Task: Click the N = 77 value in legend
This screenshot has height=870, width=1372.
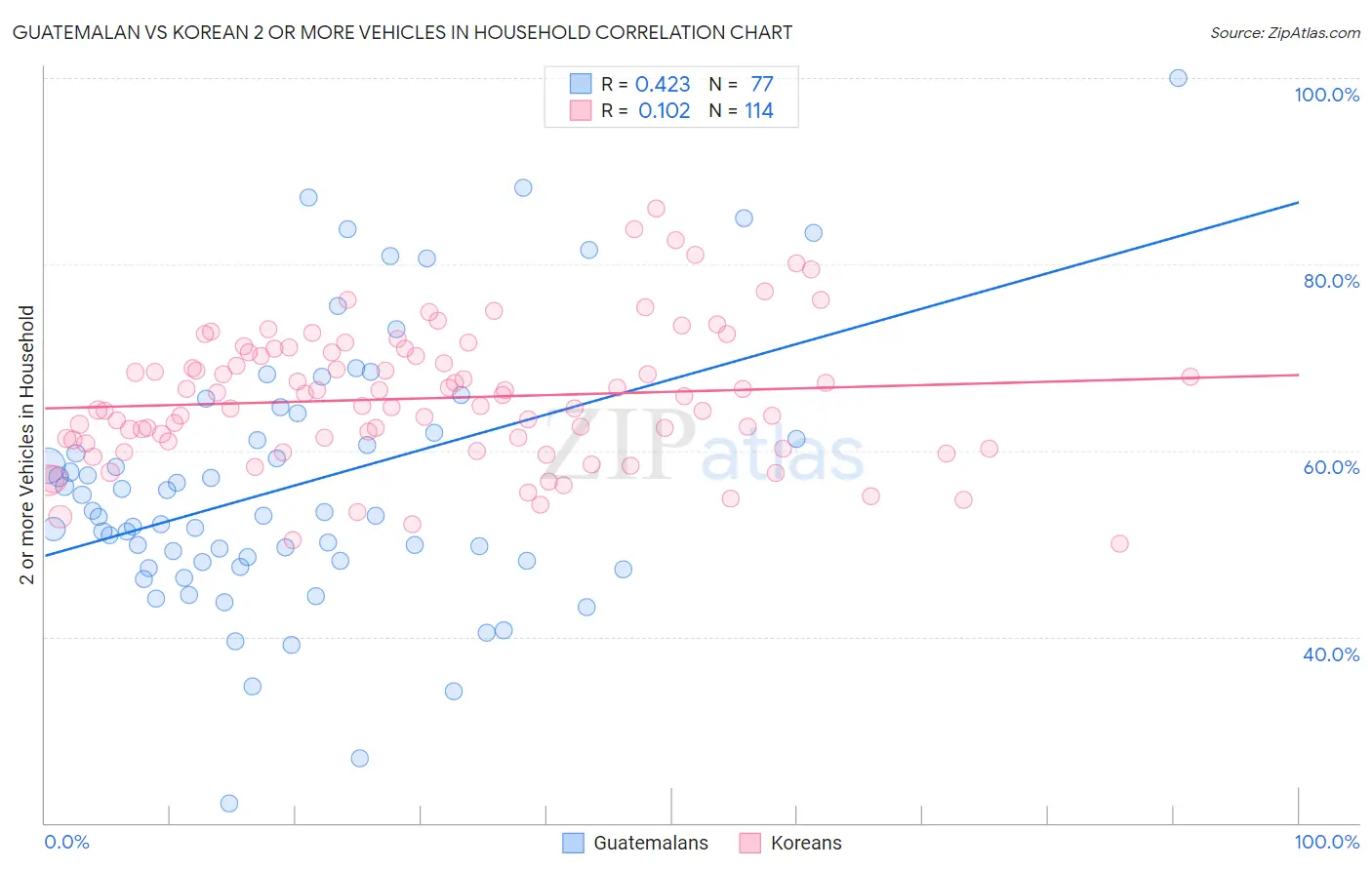Action: (x=742, y=84)
